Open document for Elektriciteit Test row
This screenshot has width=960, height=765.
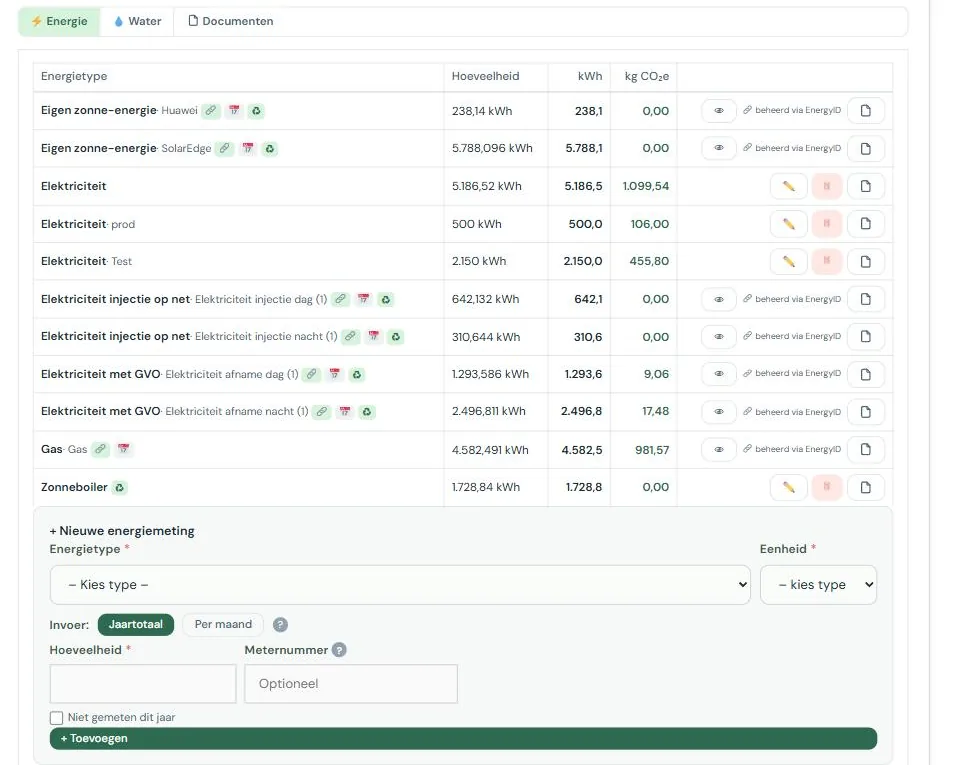click(x=866, y=261)
